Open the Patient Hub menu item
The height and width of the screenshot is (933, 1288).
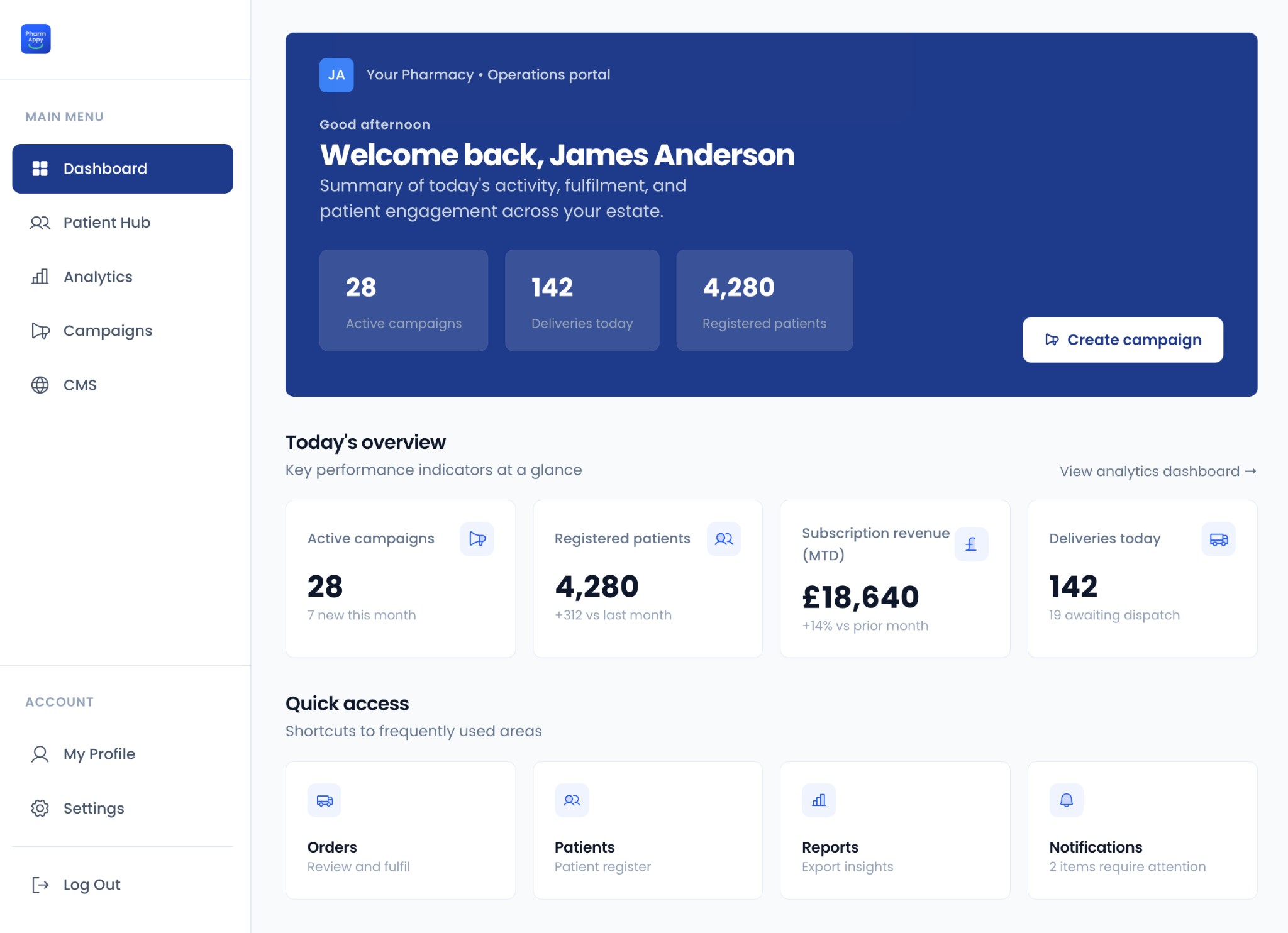[106, 222]
